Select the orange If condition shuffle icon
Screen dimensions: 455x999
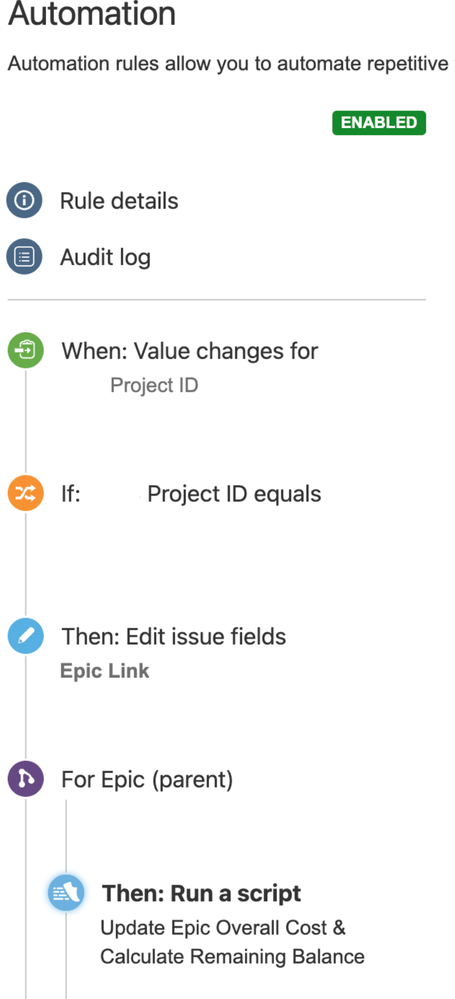point(25,494)
